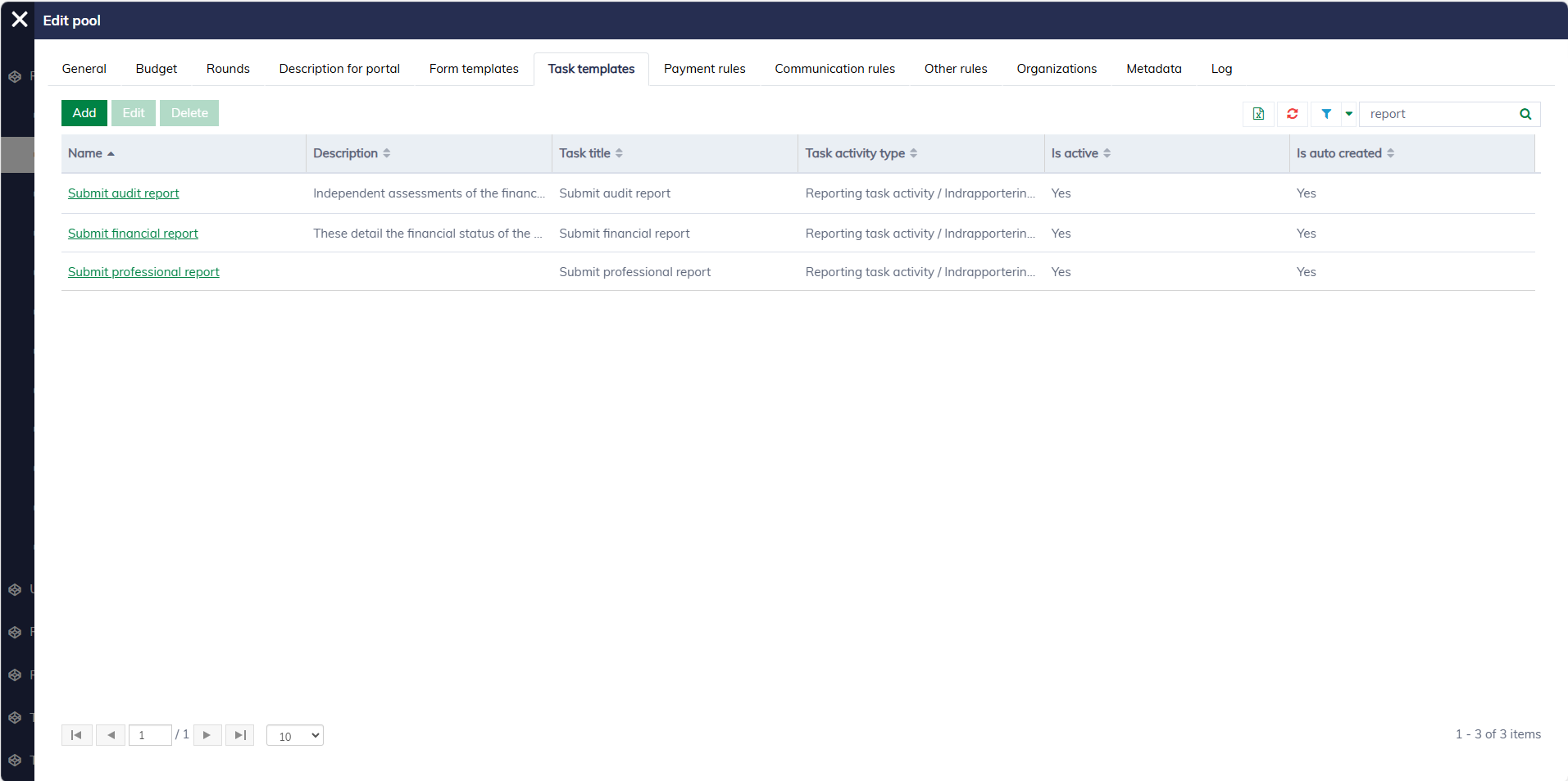Image resolution: width=1568 pixels, height=781 pixels.
Task: Close the Edit pool dialog
Action: click(x=20, y=20)
